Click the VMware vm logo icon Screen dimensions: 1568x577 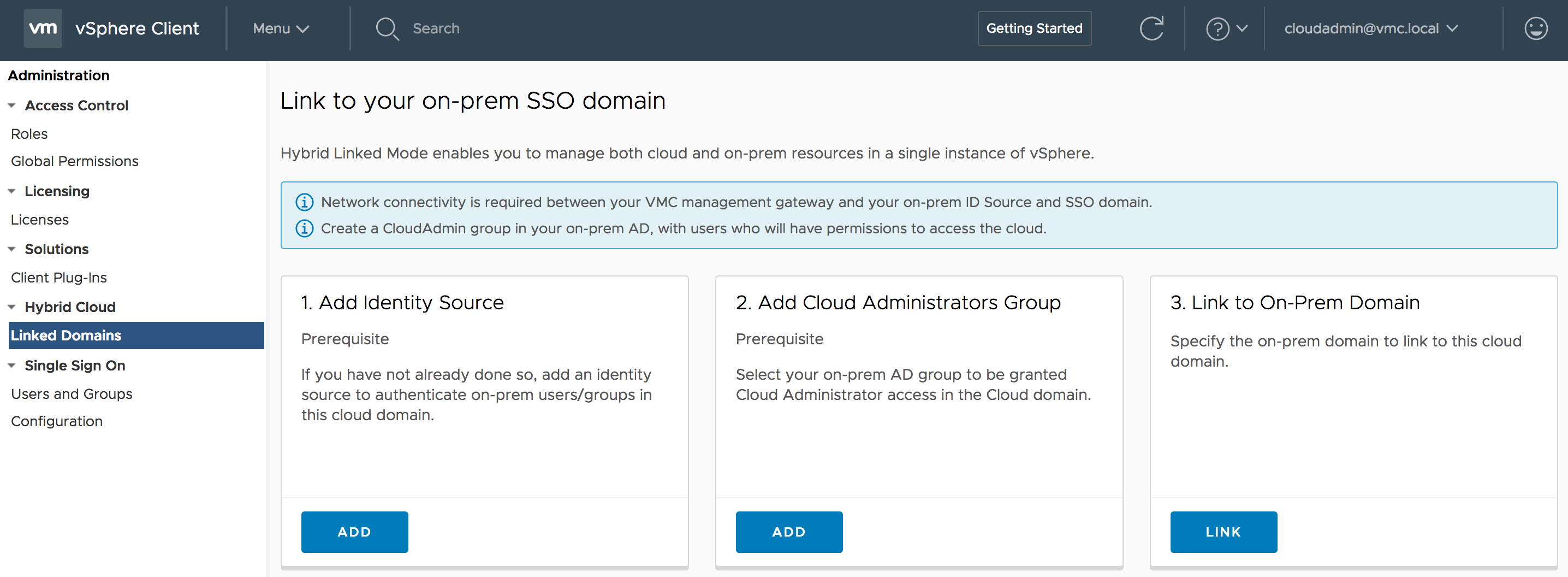pyautogui.click(x=43, y=28)
